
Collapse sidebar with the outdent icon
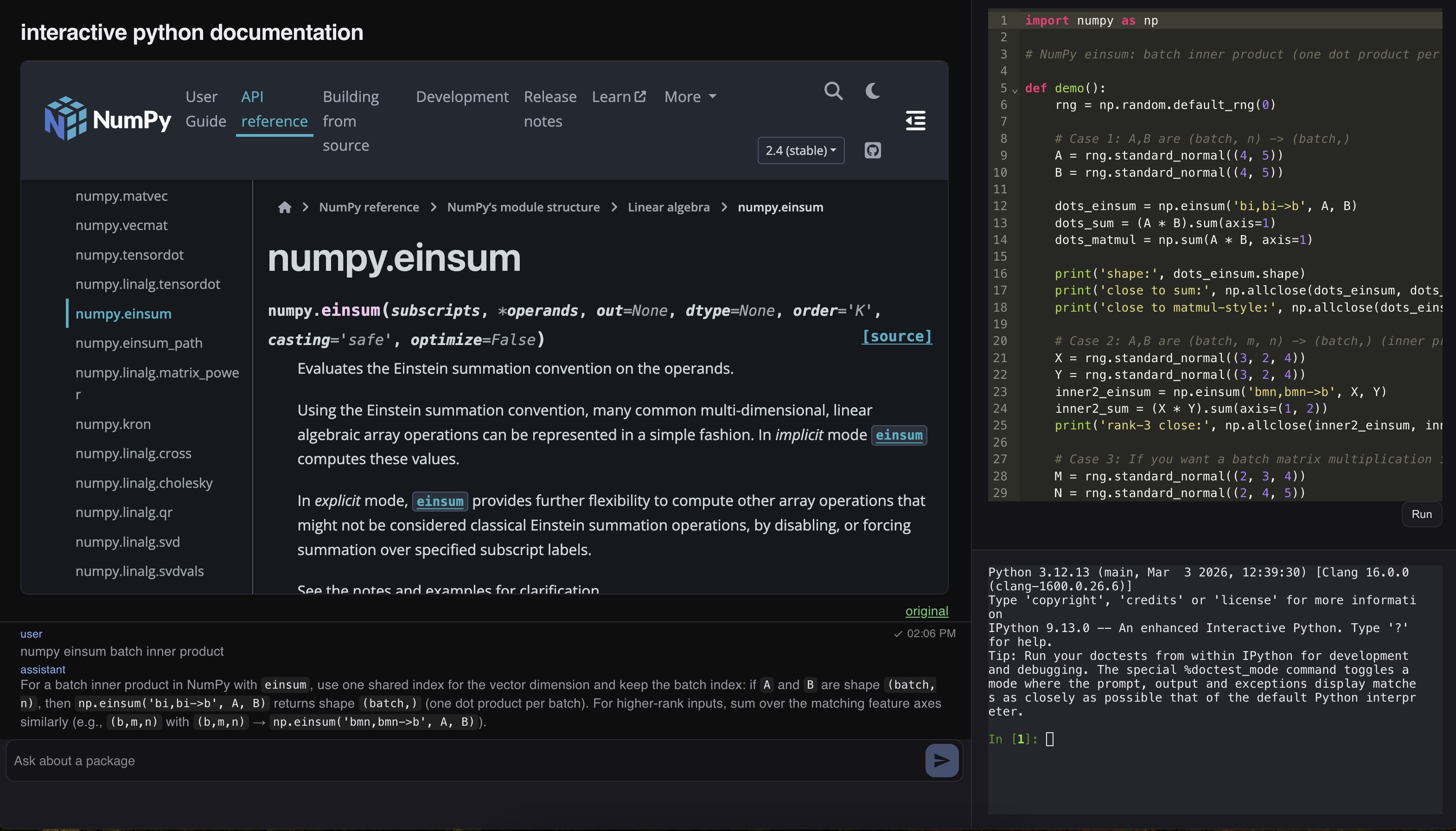pyautogui.click(x=916, y=121)
